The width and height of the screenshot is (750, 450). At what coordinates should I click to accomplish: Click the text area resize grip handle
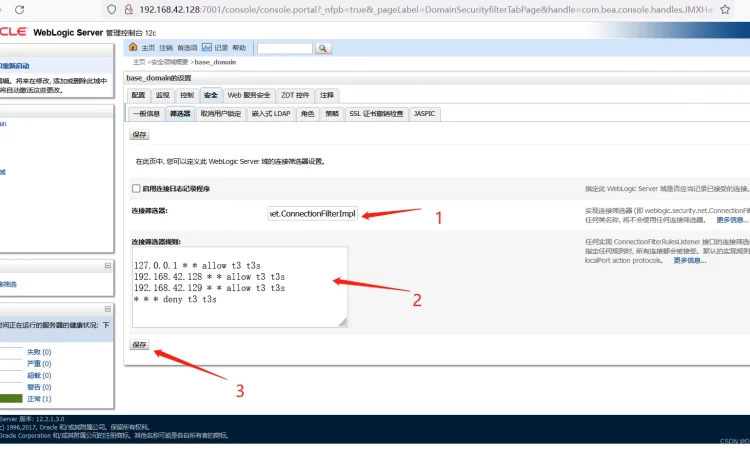click(343, 323)
